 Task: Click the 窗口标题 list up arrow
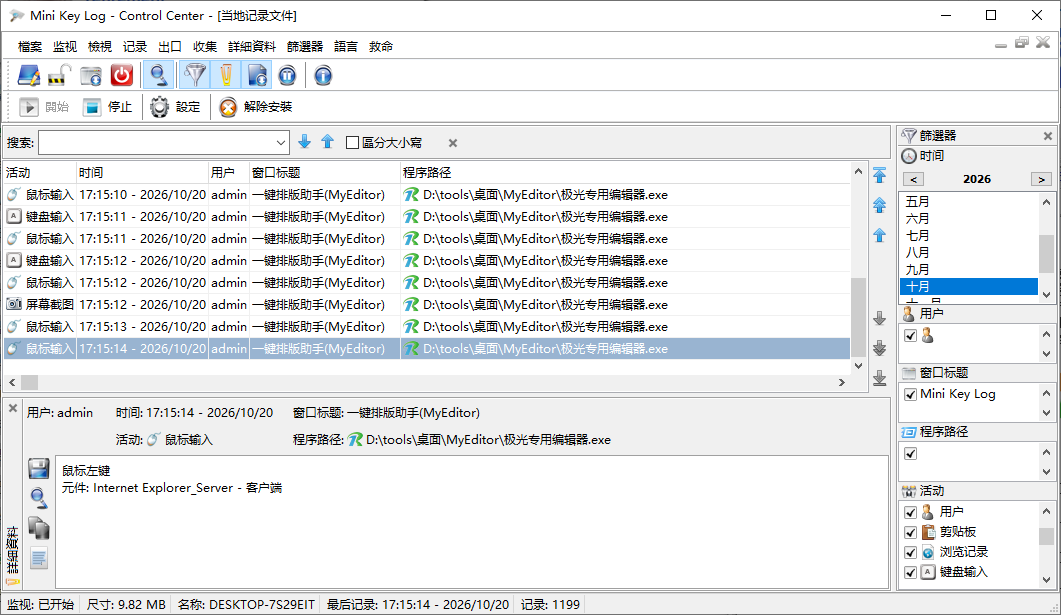[1047, 392]
